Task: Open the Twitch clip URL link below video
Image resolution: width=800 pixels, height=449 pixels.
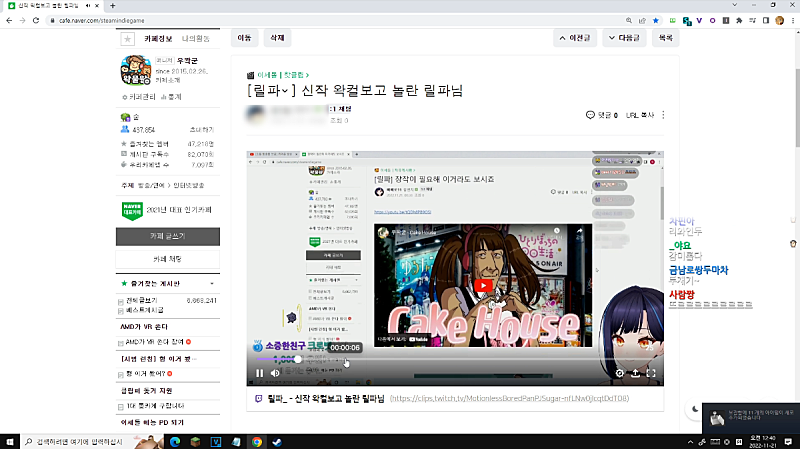Action: pos(509,398)
